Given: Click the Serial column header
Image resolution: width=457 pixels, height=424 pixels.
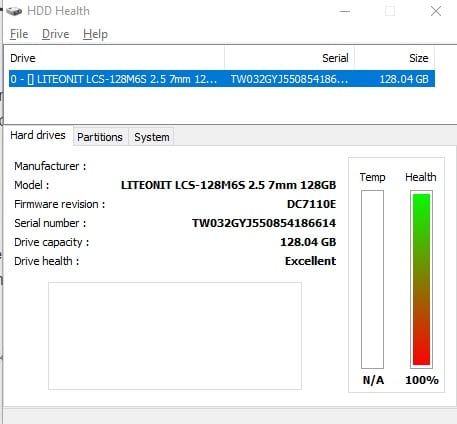Looking at the screenshot, I should [x=289, y=58].
